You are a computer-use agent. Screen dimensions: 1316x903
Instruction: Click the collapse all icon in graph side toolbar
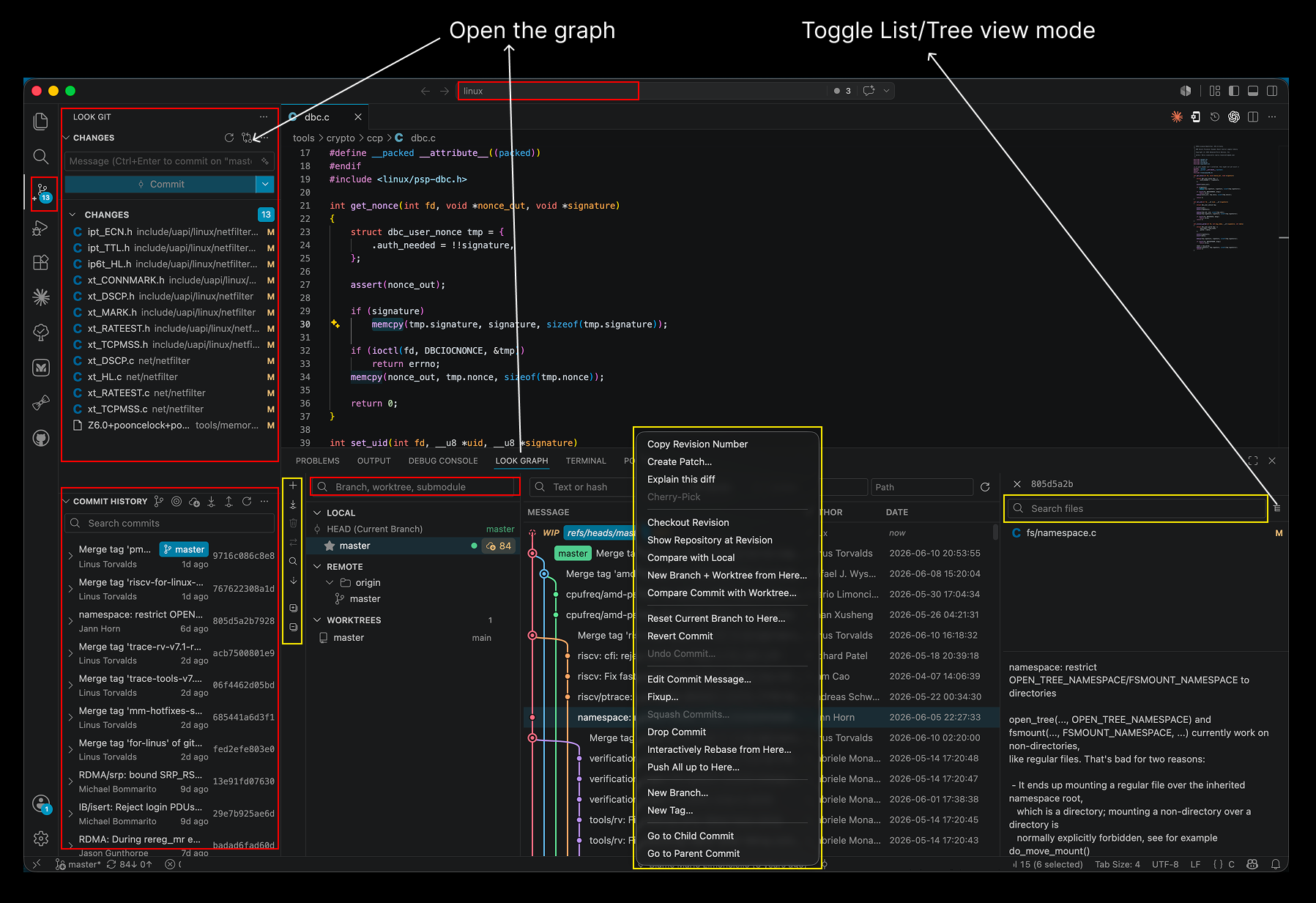pos(293,627)
